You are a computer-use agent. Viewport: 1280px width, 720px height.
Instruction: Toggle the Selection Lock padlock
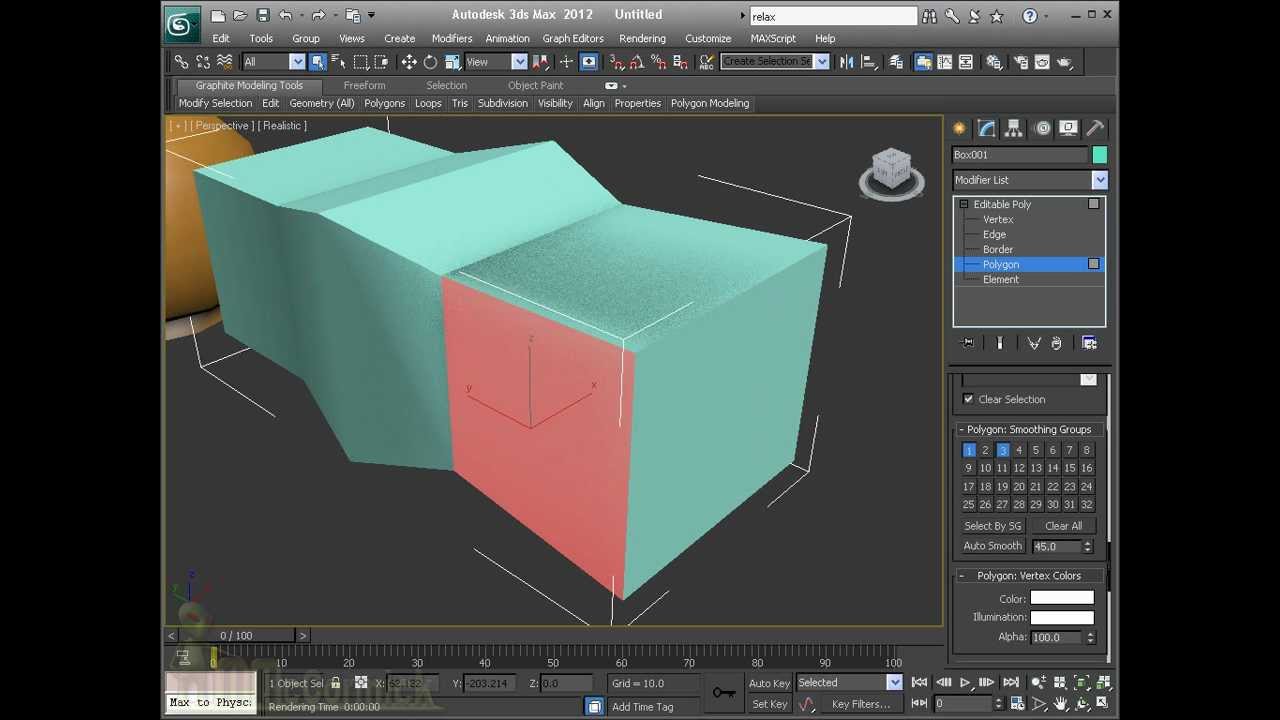pos(335,683)
